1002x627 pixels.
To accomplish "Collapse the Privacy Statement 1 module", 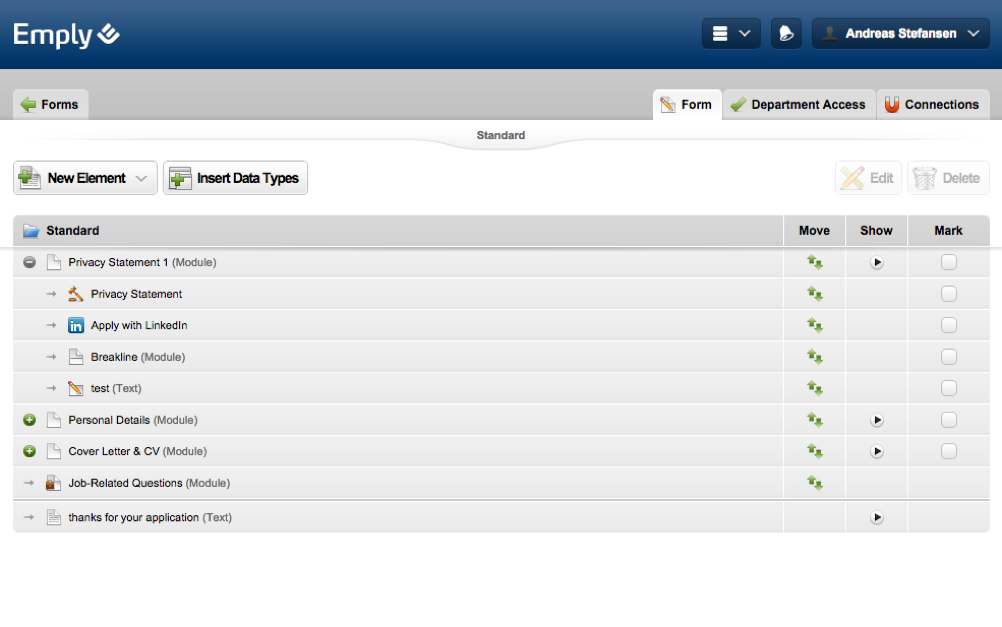I will point(30,263).
